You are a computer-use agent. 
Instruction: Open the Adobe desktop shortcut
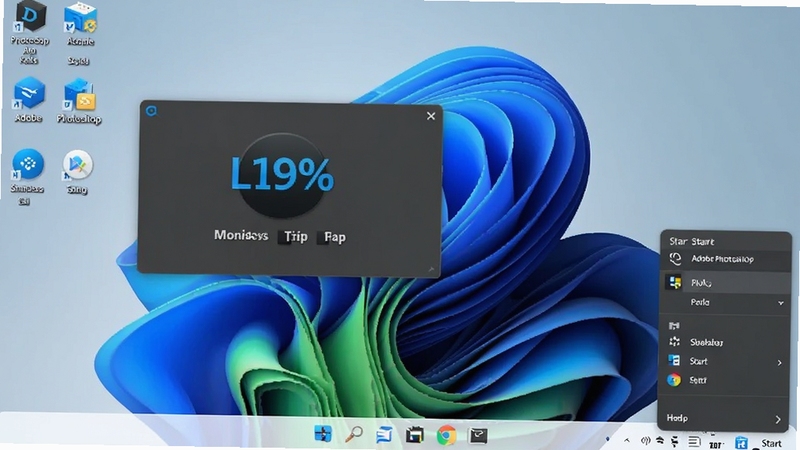tap(29, 99)
